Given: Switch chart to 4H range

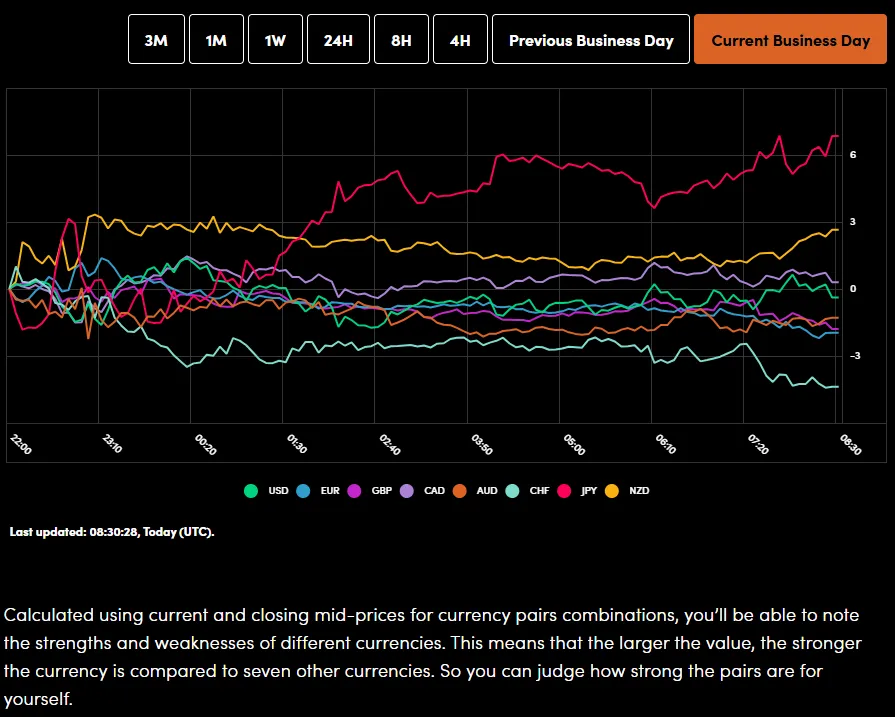Looking at the screenshot, I should [460, 40].
